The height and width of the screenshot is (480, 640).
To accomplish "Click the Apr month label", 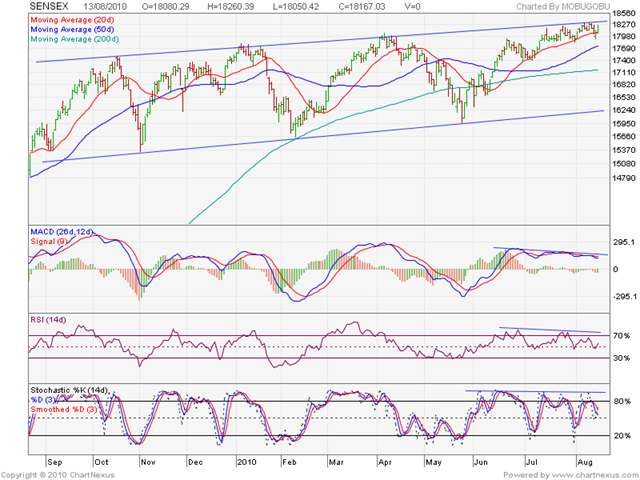I will click(385, 462).
